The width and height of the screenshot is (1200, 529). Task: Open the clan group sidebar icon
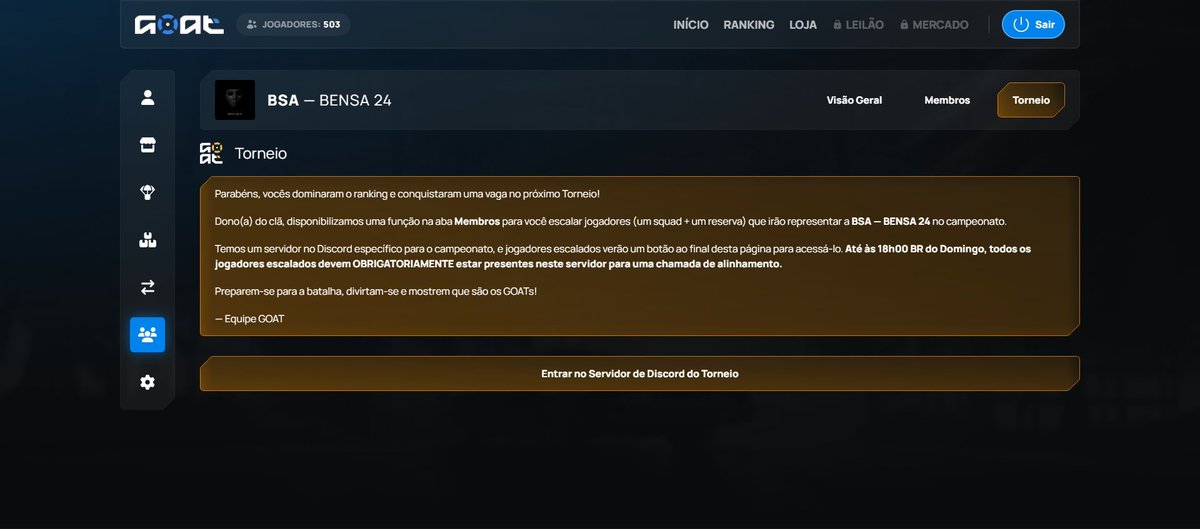(x=148, y=335)
